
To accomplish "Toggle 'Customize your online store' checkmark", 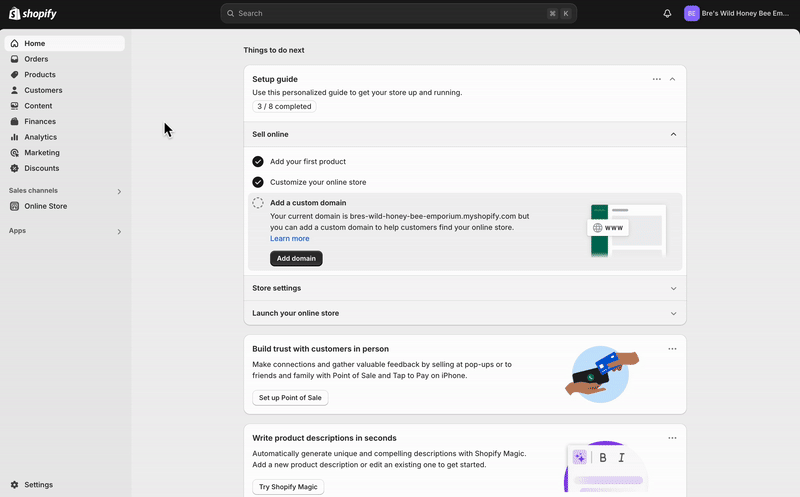I will 258,182.
